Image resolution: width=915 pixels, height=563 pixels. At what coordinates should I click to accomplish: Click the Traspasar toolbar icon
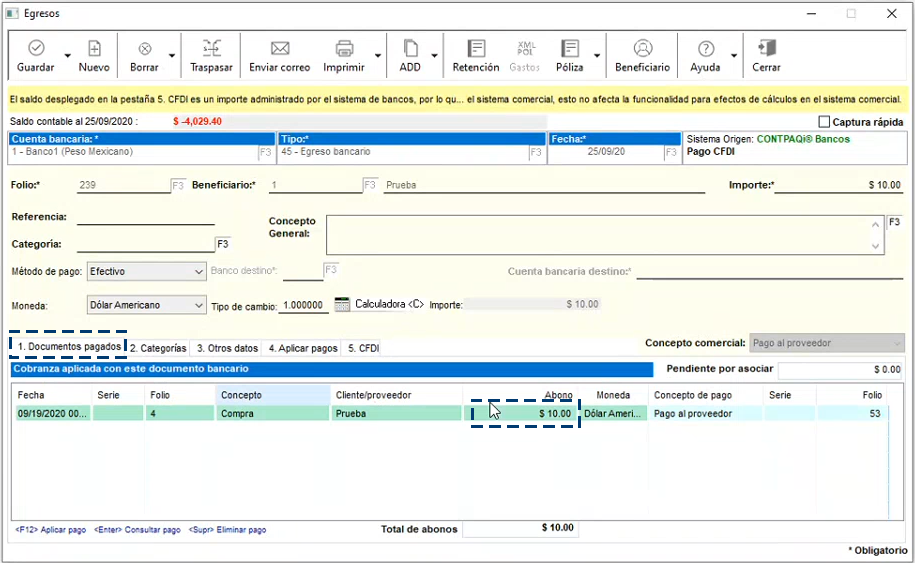pyautogui.click(x=211, y=48)
